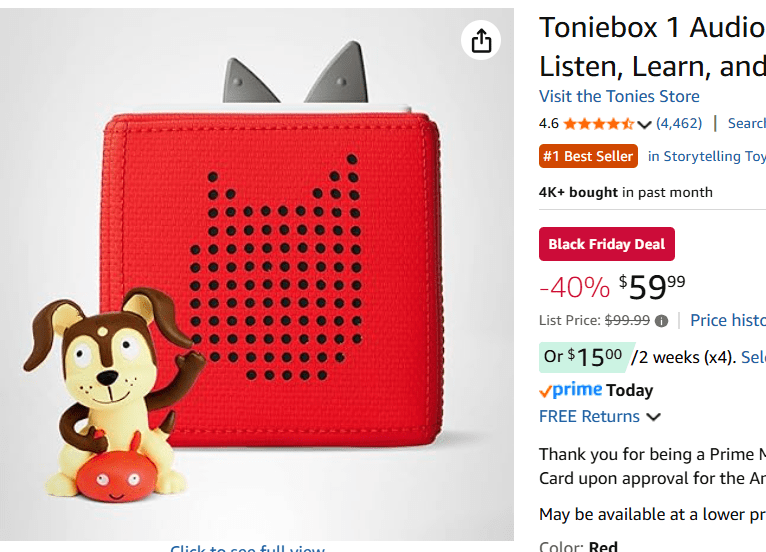The image size is (766, 552).
Task: Open the 4,462 customer ratings link
Action: tap(679, 124)
